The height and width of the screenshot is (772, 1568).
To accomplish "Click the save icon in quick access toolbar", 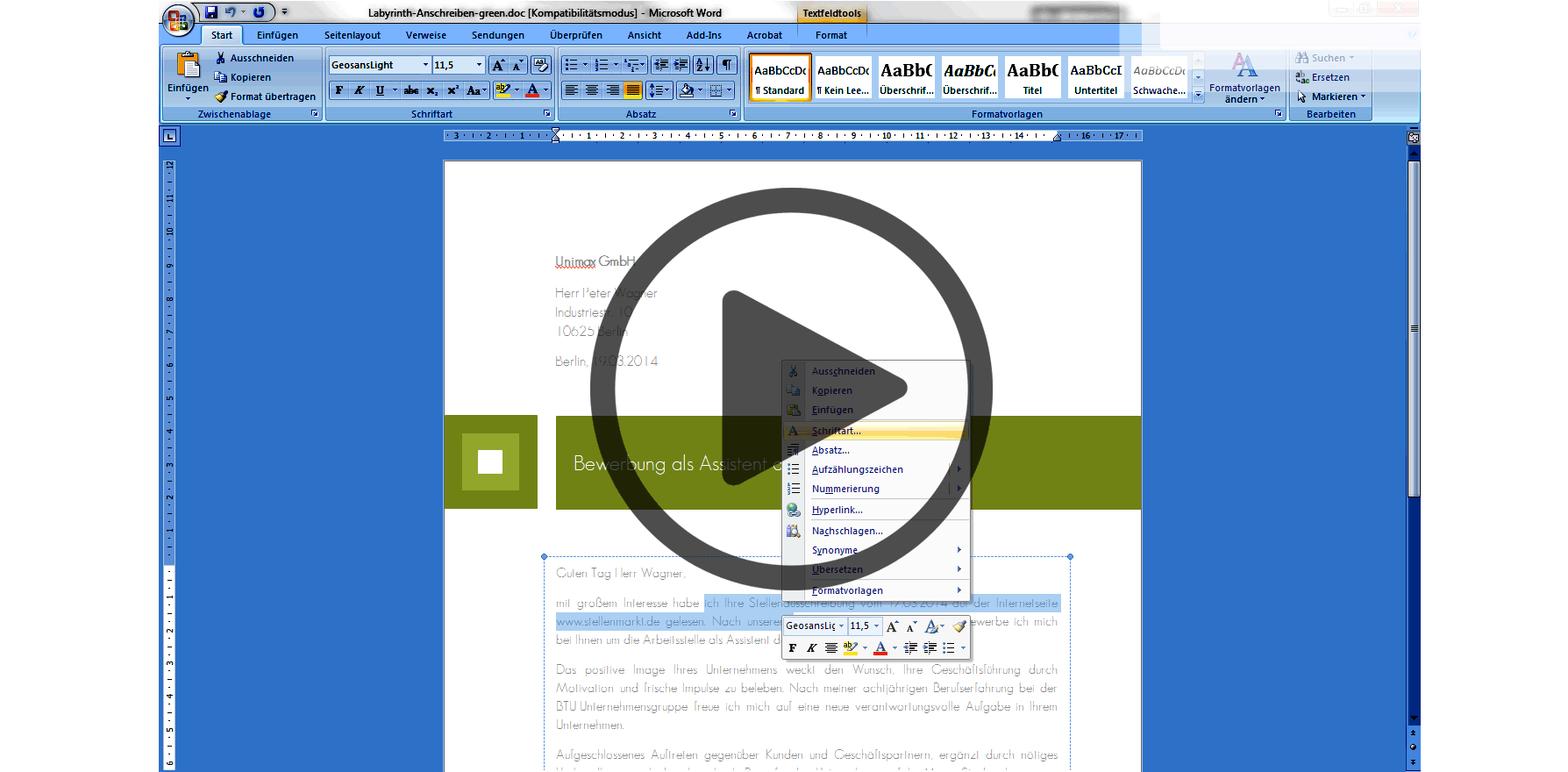I will pyautogui.click(x=211, y=12).
